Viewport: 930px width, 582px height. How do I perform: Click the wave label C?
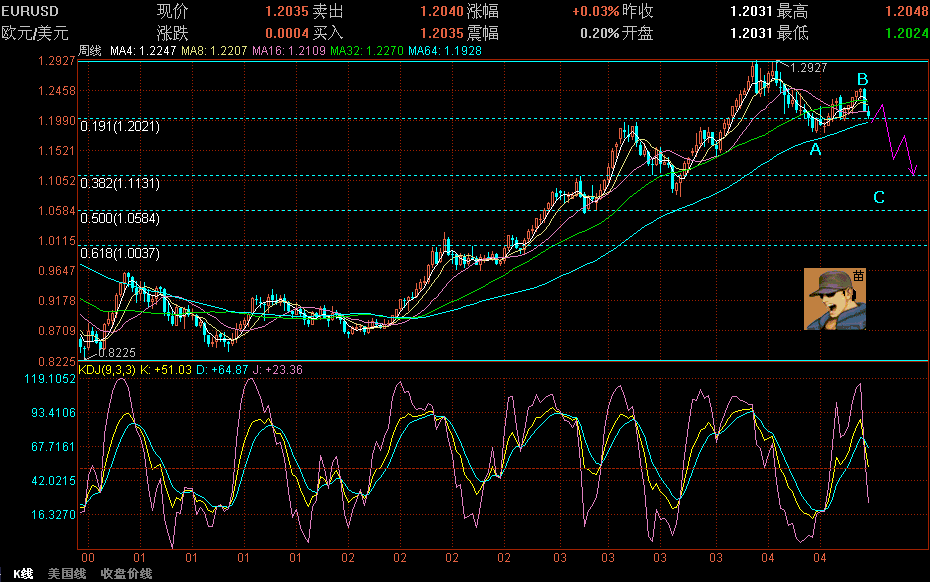point(879,197)
